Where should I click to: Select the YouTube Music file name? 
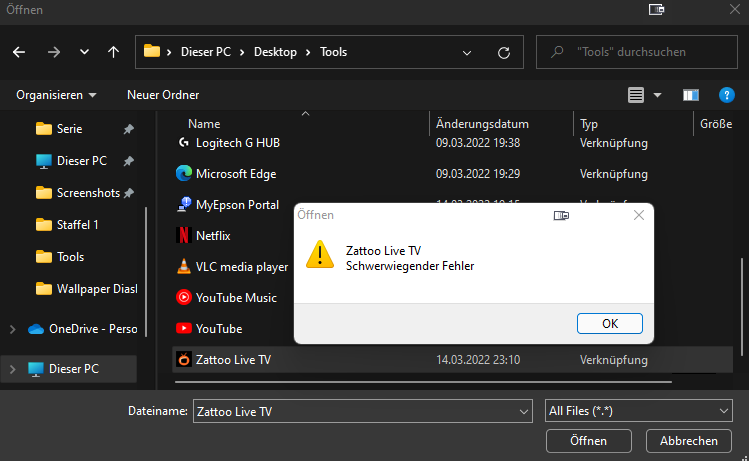click(x=236, y=298)
